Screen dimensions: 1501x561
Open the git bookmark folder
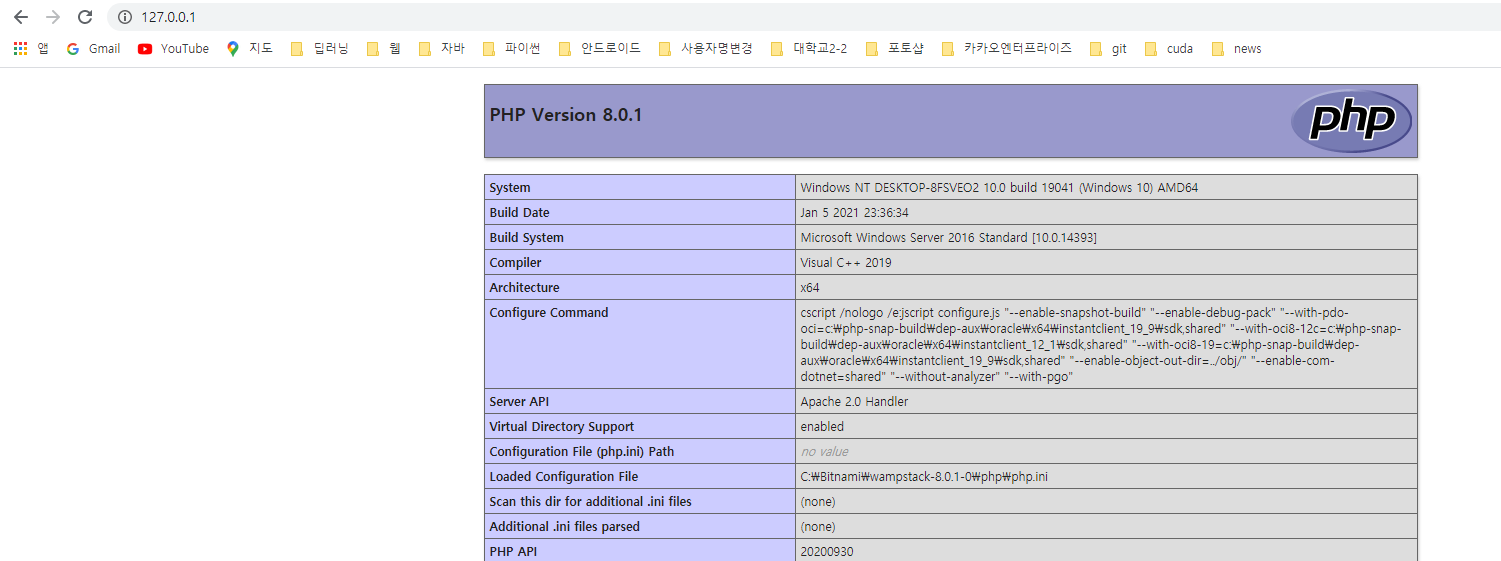click(x=1108, y=48)
